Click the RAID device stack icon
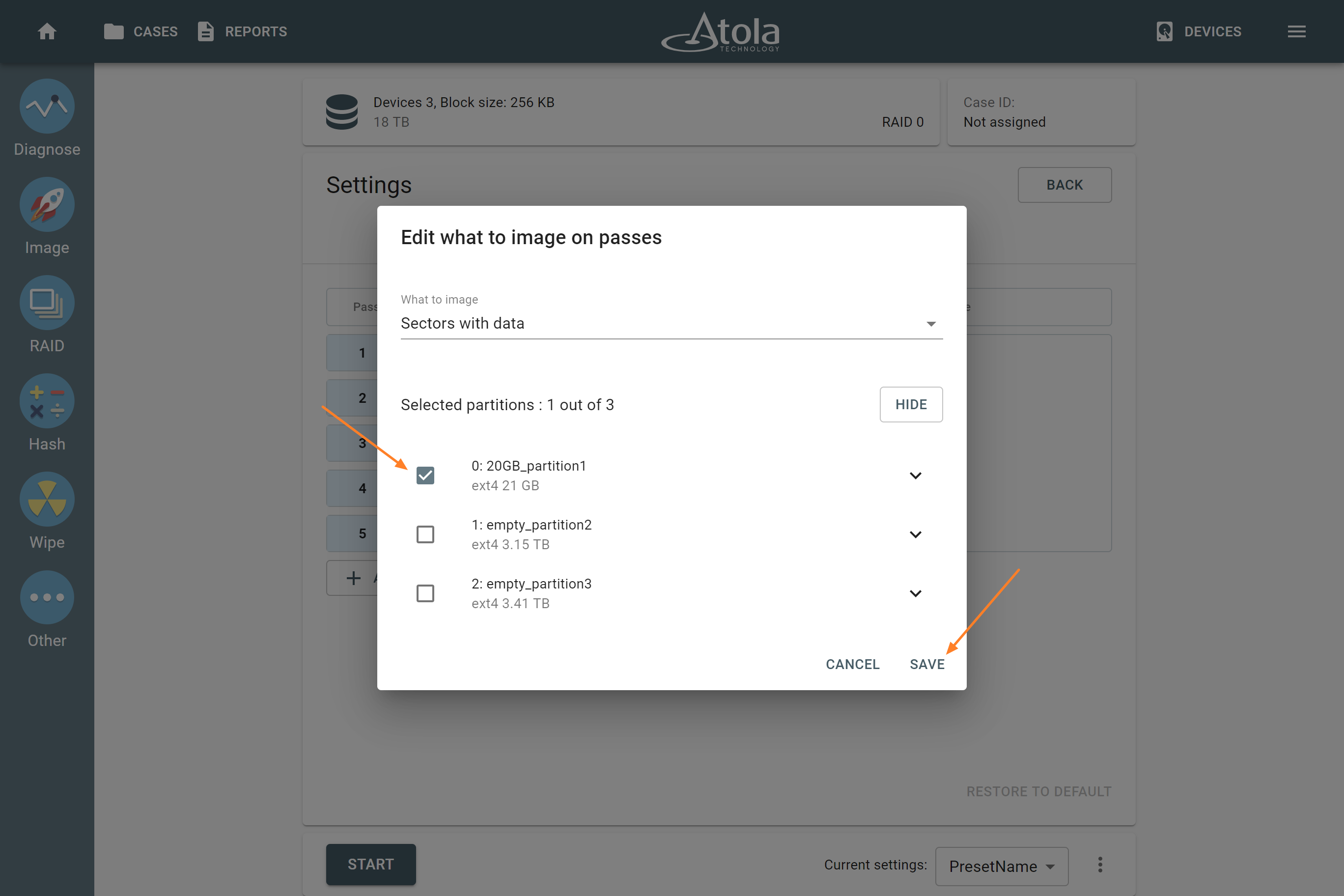The height and width of the screenshot is (896, 1344). click(342, 112)
